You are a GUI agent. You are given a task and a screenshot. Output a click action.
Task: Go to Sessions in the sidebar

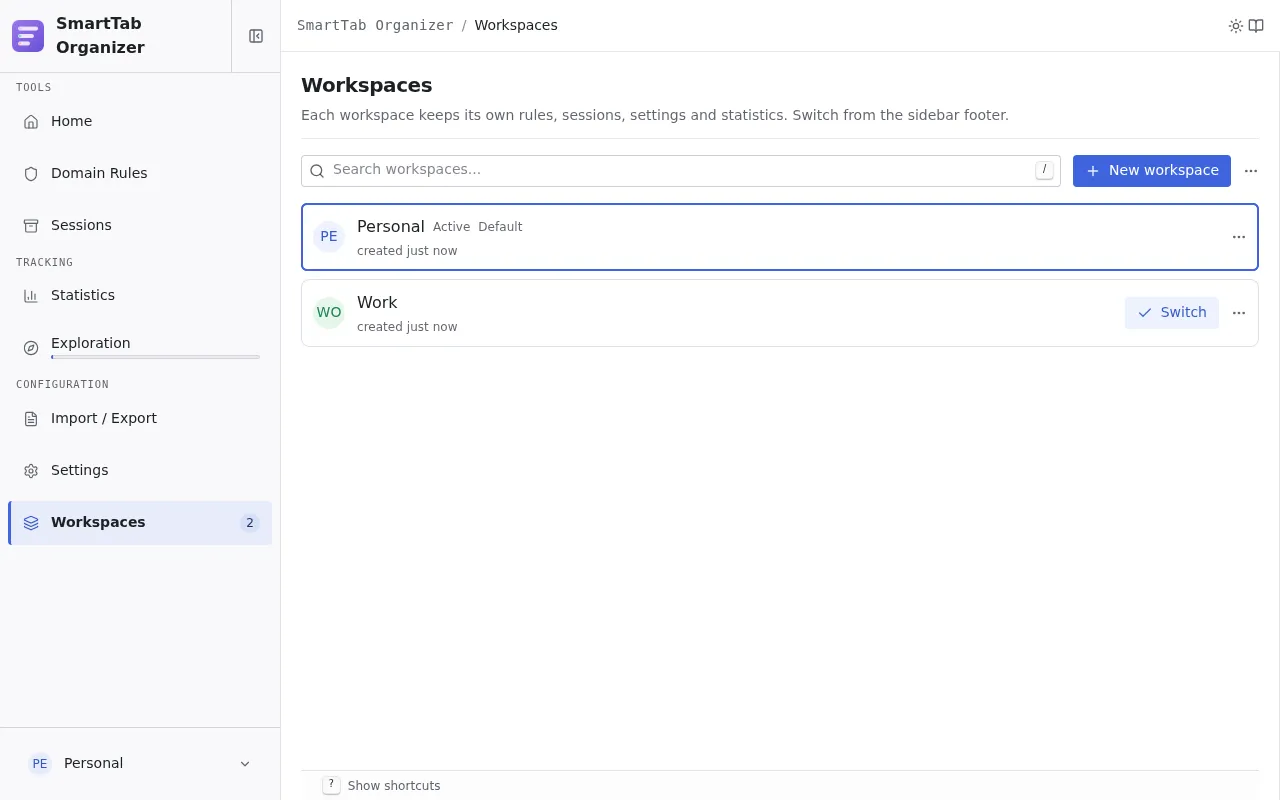click(140, 225)
